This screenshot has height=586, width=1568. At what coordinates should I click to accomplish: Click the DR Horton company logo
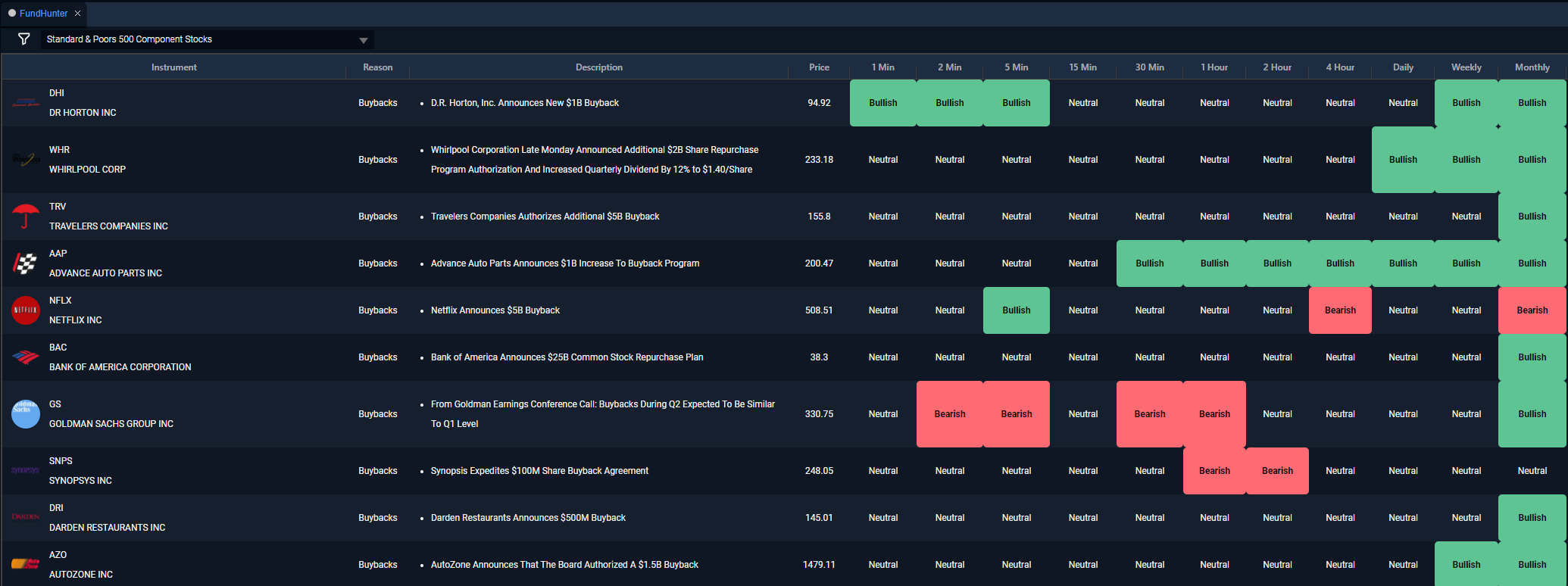pyautogui.click(x=26, y=103)
